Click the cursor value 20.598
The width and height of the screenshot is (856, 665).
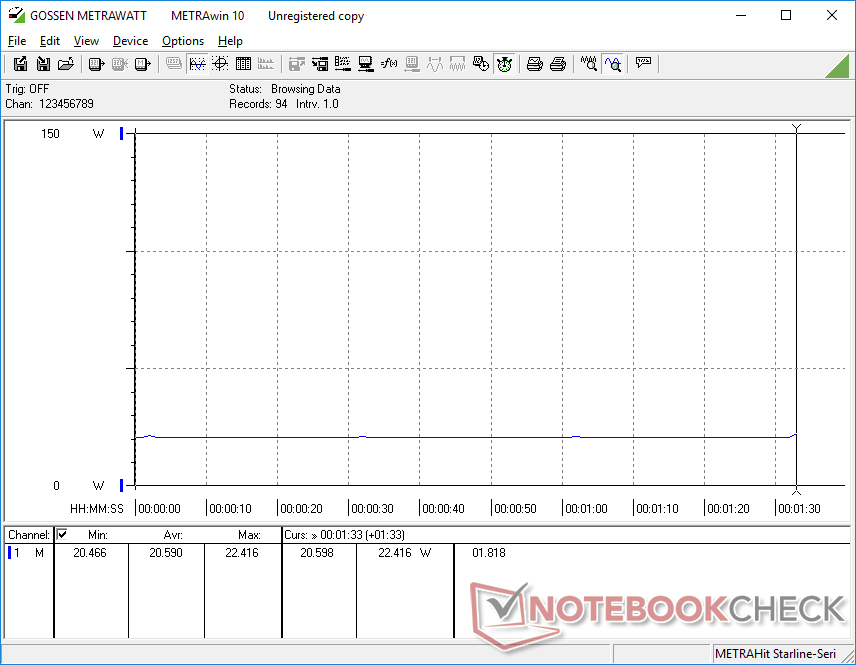[x=317, y=553]
